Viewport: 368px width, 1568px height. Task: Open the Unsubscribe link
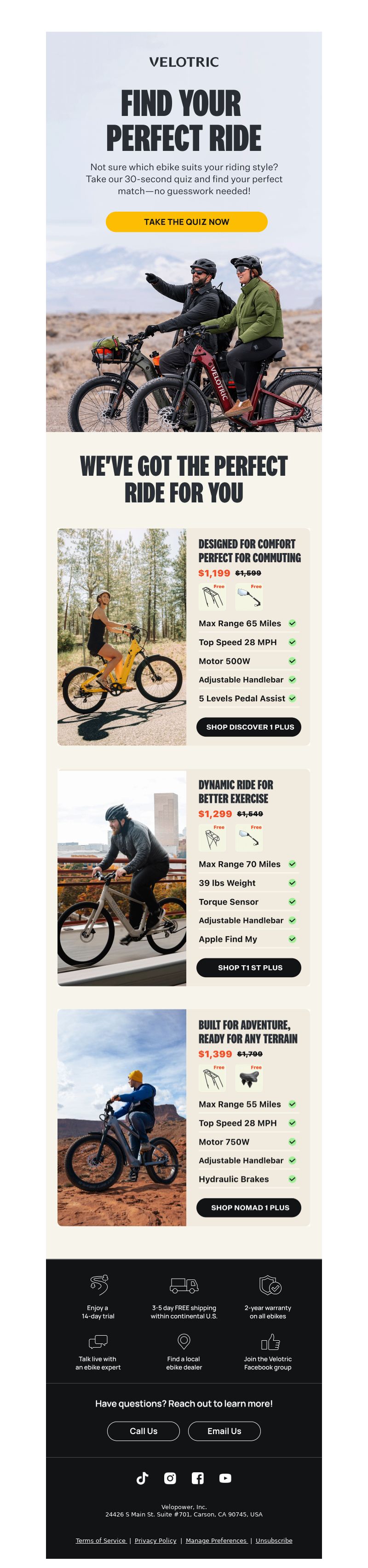274,1540
